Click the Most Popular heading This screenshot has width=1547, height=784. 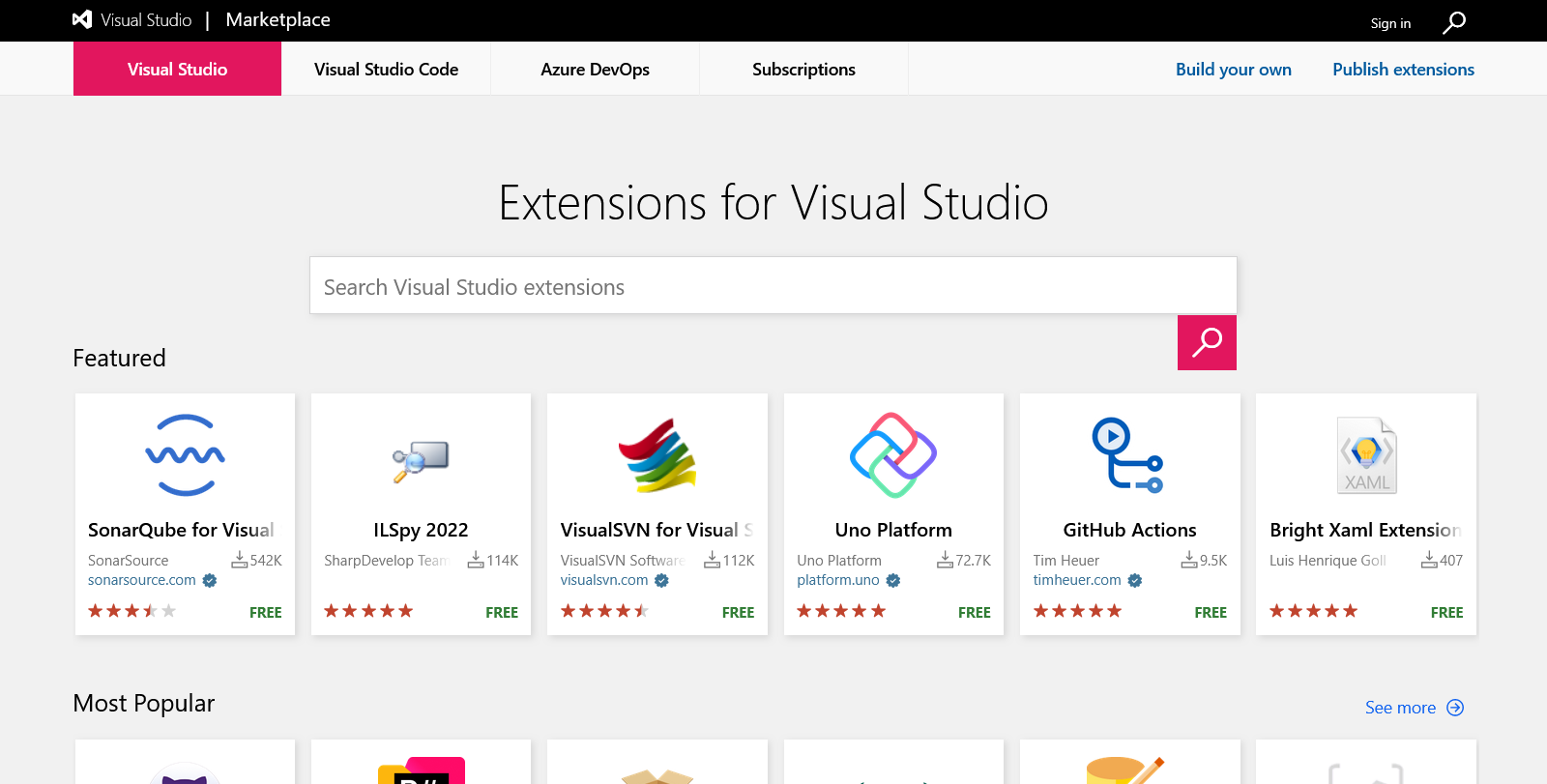[144, 703]
